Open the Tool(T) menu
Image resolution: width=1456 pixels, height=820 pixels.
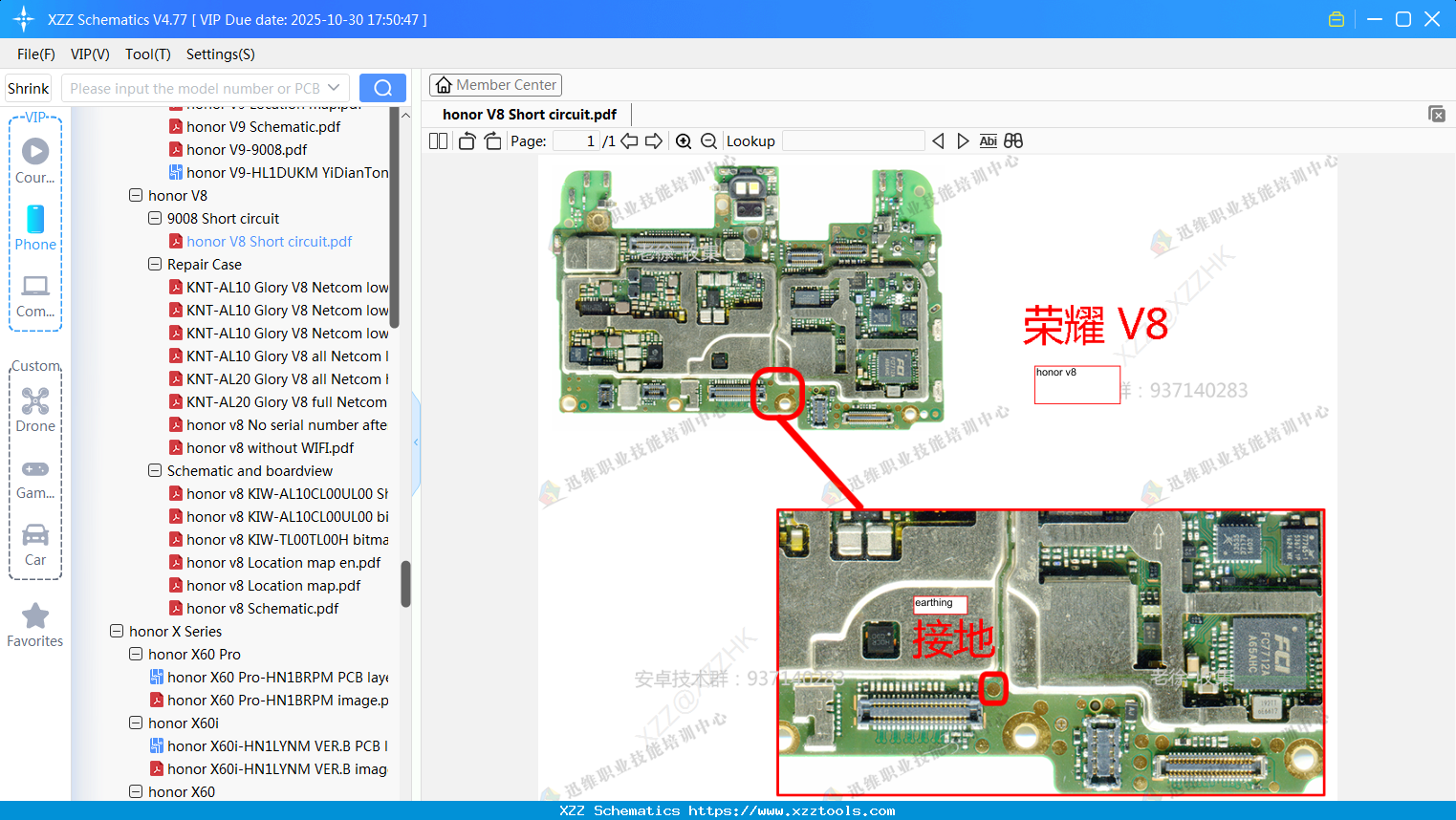tap(148, 54)
